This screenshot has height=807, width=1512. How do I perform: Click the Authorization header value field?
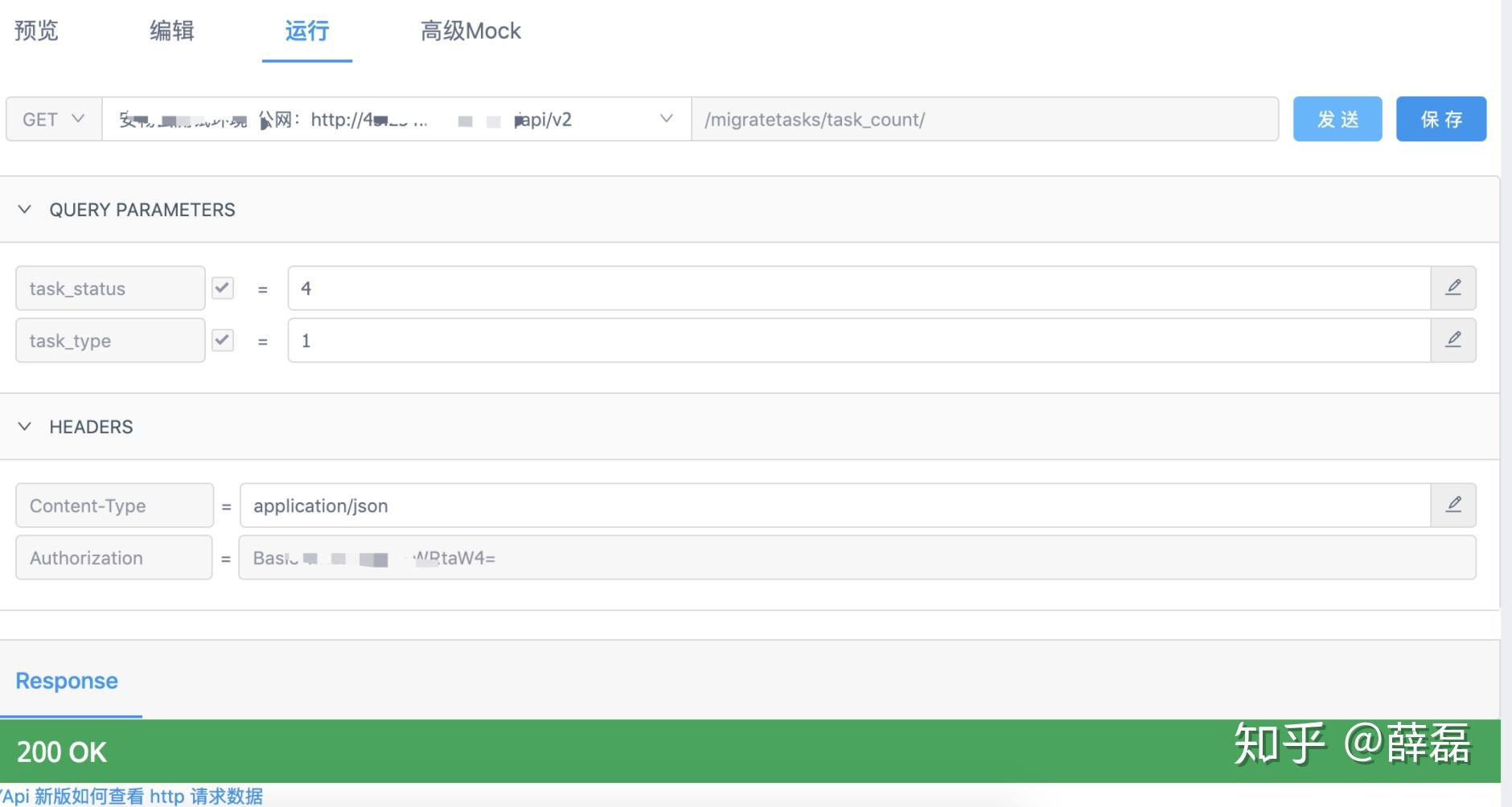[857, 557]
